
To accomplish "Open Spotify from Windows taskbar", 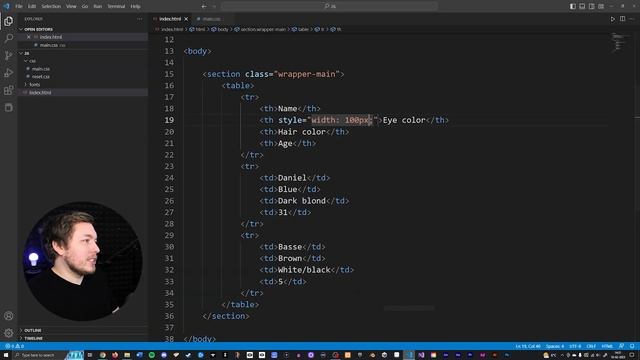I will click(x=151, y=355).
